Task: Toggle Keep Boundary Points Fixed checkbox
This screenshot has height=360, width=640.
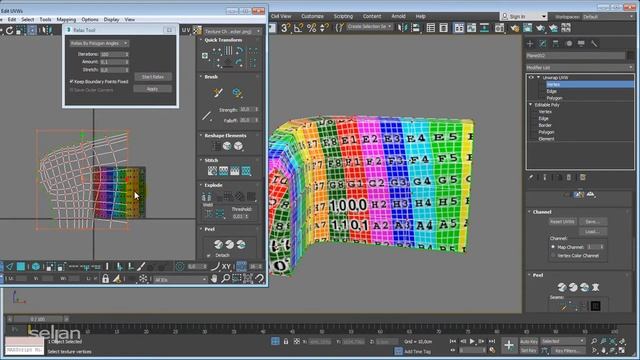Action: pyautogui.click(x=72, y=82)
